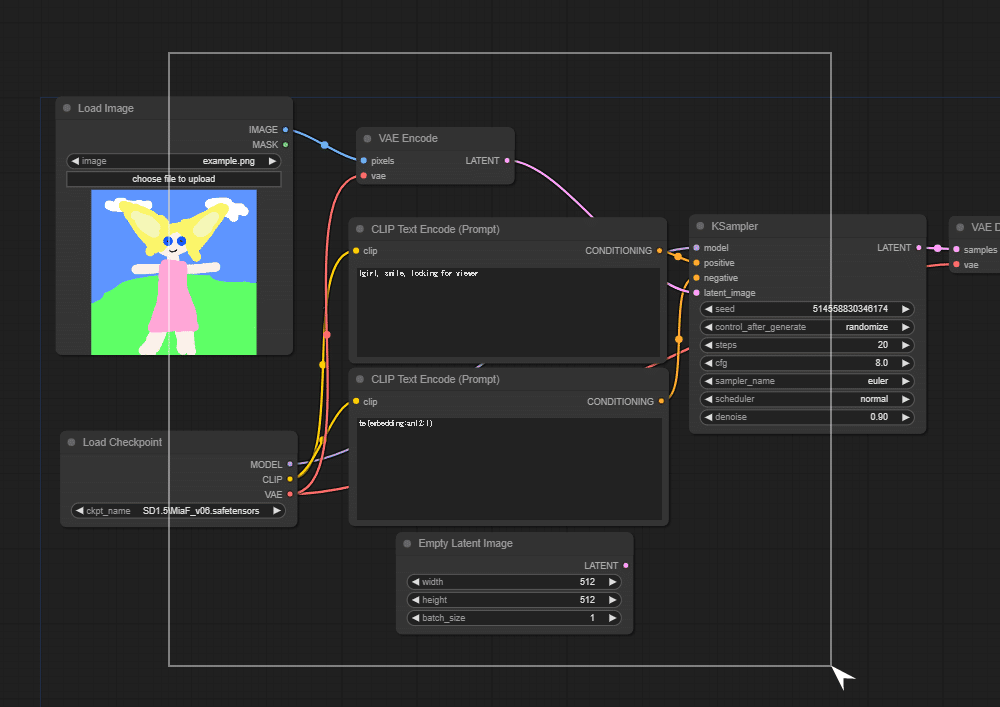Decrease denoise with its left arrow
The height and width of the screenshot is (707, 1000).
[x=709, y=417]
